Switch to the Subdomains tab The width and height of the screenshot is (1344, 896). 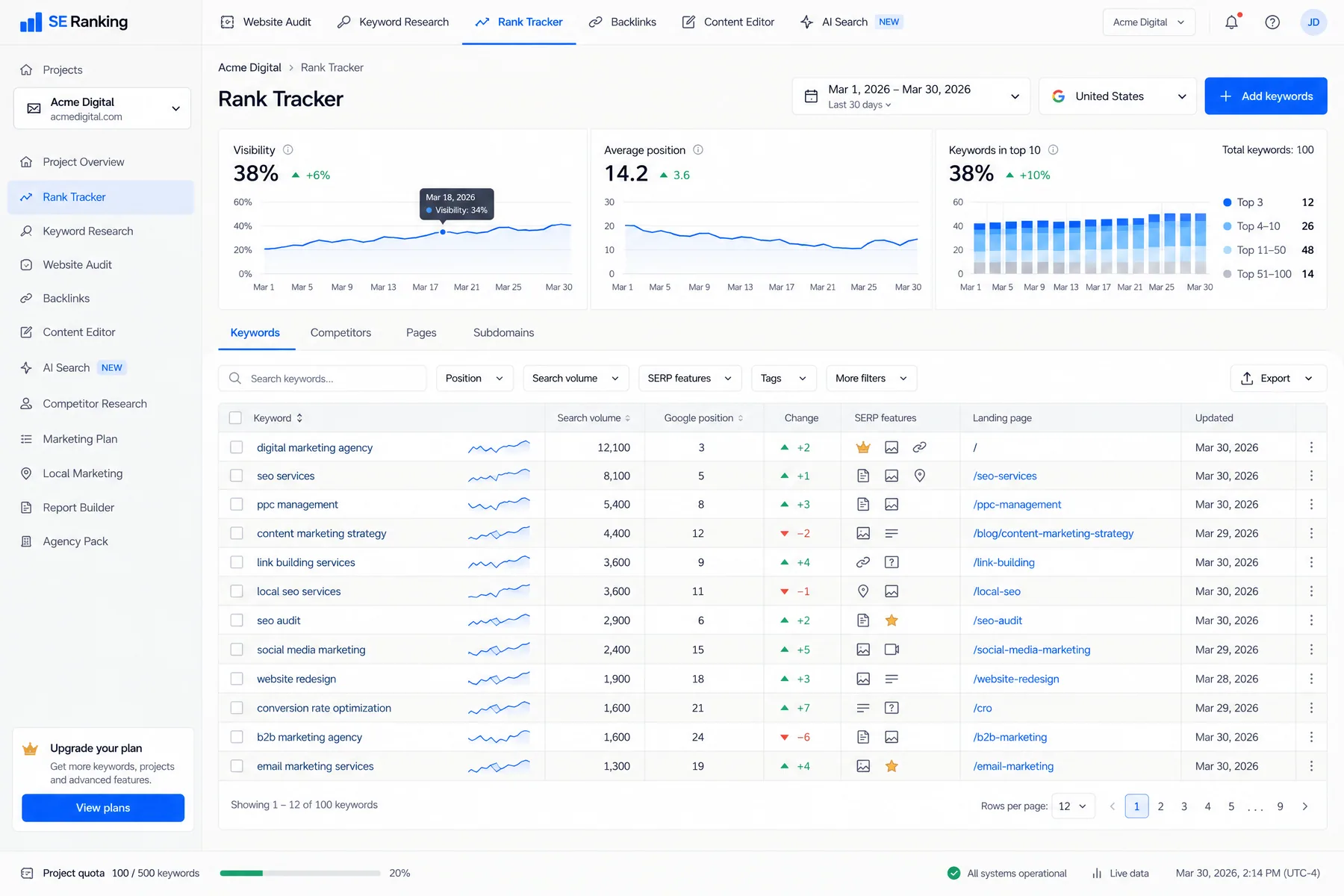click(503, 333)
